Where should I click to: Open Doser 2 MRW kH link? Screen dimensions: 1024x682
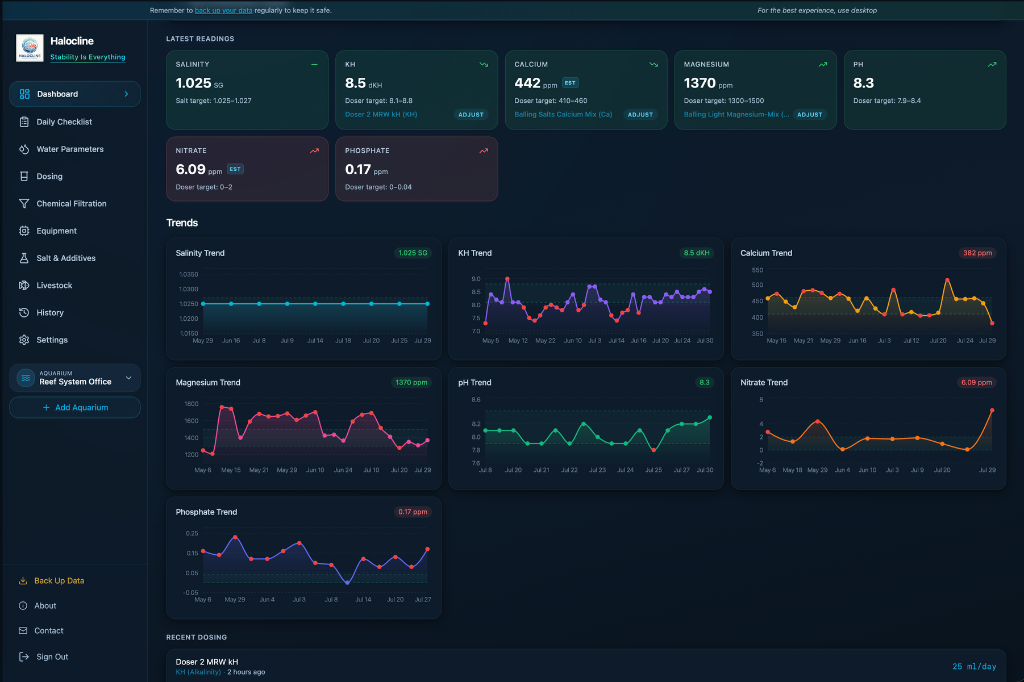point(381,114)
